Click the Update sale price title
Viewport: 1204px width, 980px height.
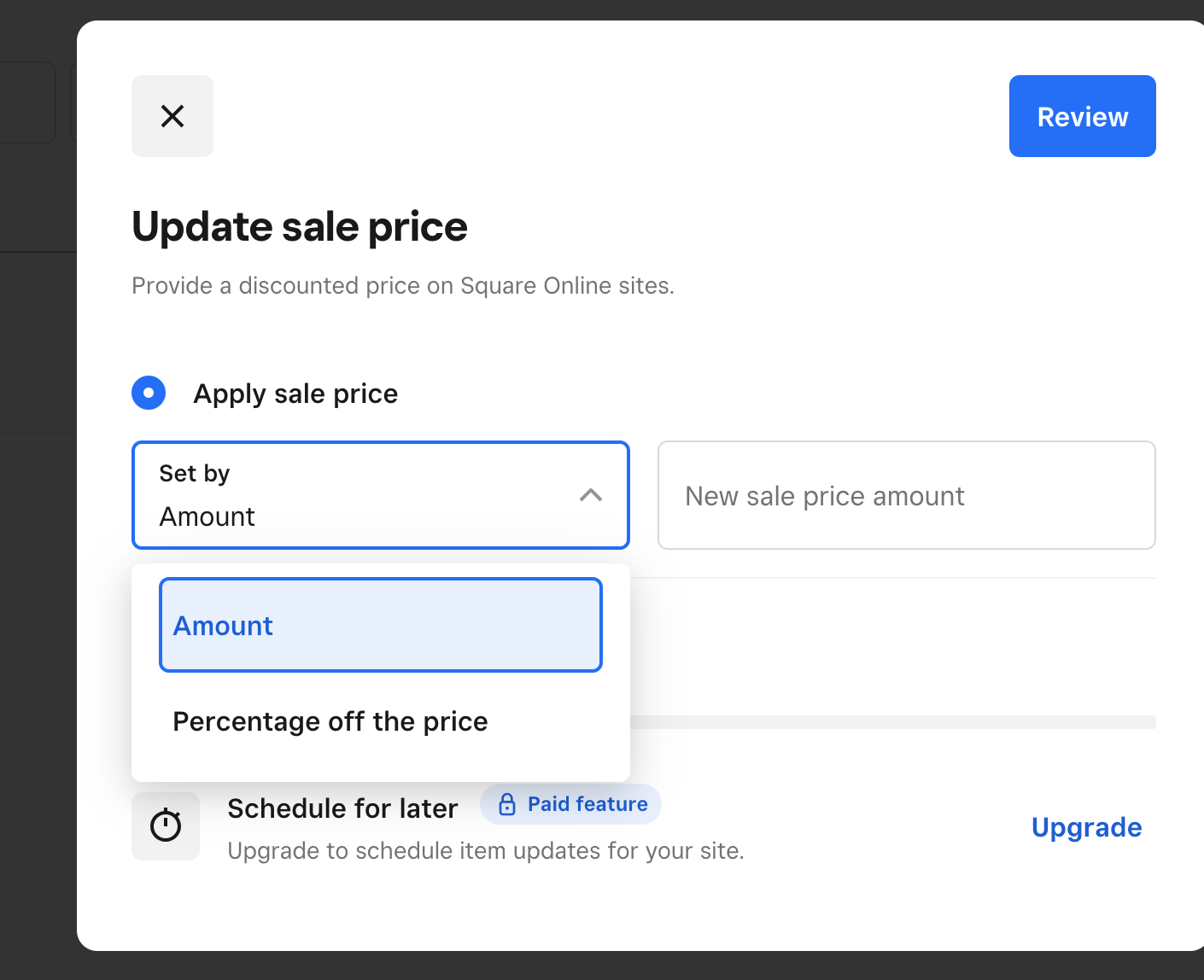300,227
